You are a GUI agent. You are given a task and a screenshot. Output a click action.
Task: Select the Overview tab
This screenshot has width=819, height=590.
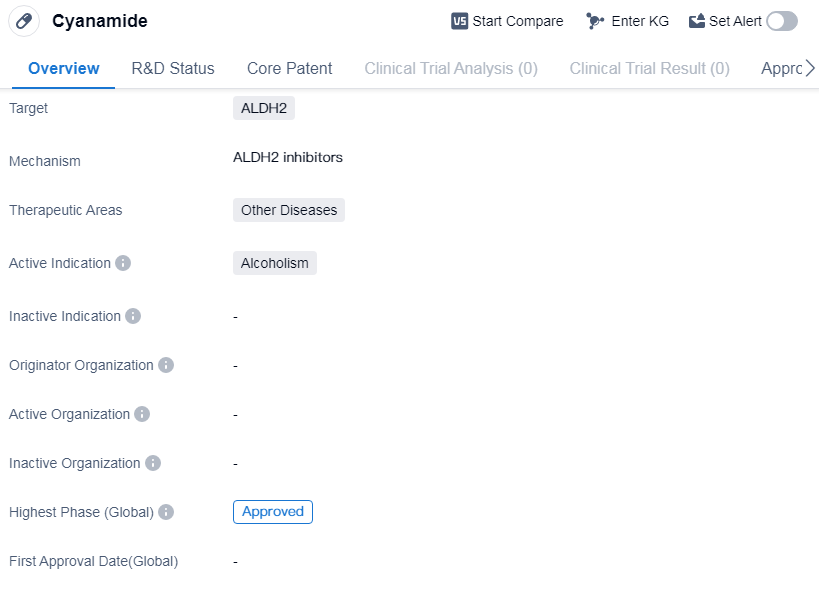64,68
